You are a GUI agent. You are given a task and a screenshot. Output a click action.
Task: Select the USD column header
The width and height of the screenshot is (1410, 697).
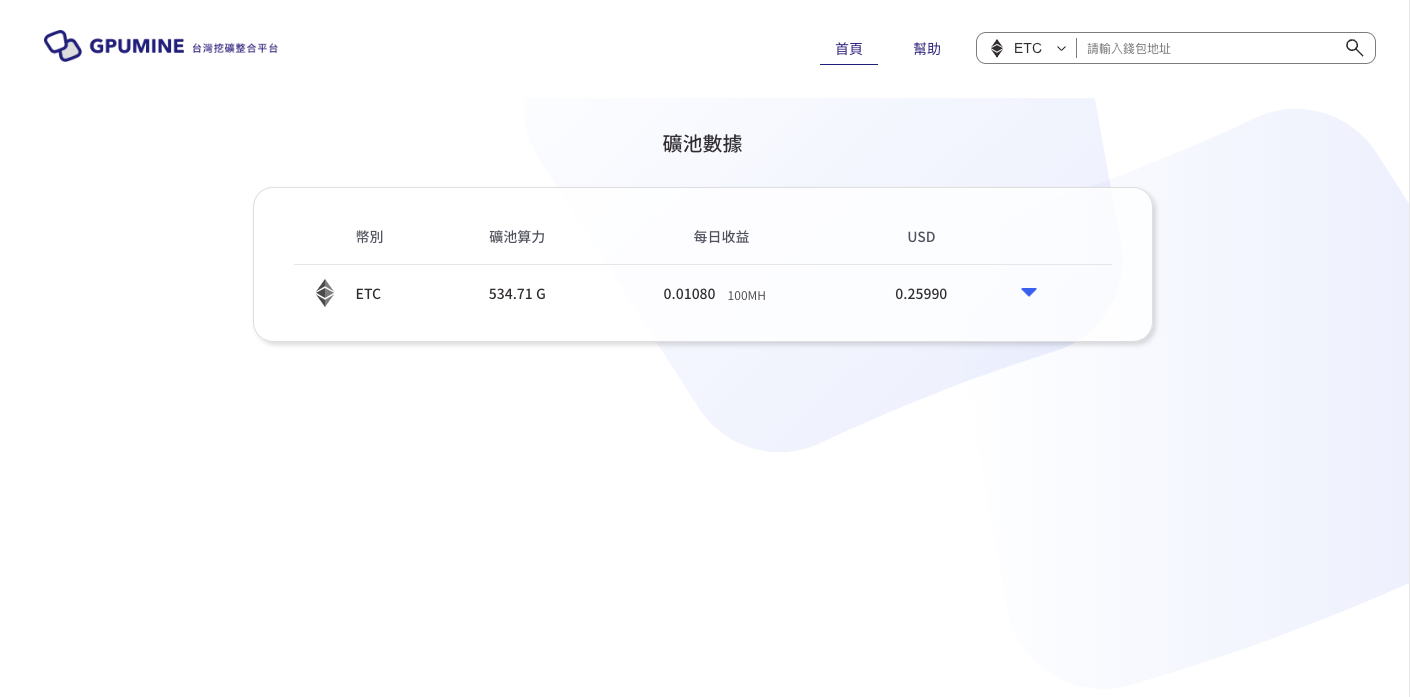pos(921,237)
